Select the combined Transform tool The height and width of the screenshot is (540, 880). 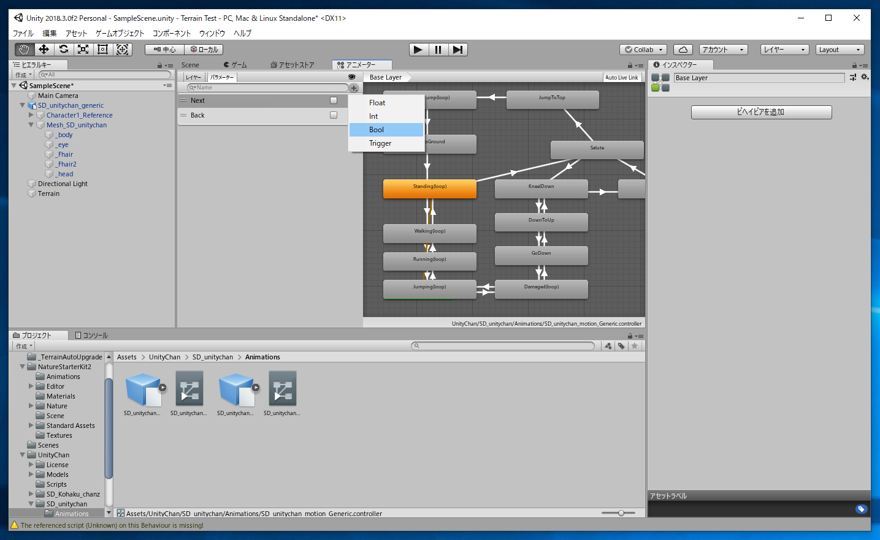[122, 49]
